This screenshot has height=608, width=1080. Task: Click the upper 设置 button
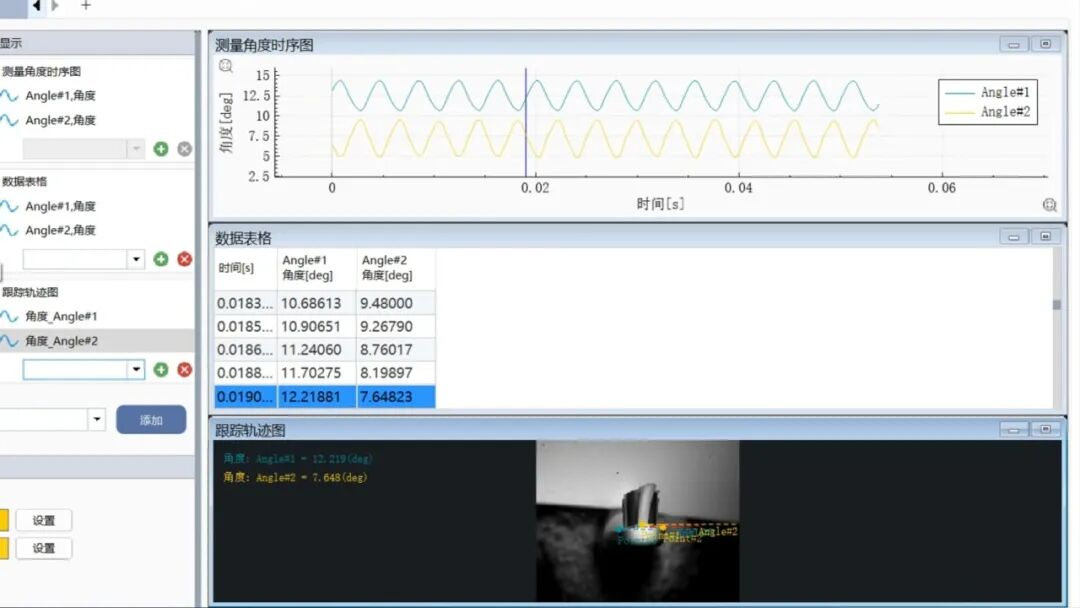pos(44,520)
